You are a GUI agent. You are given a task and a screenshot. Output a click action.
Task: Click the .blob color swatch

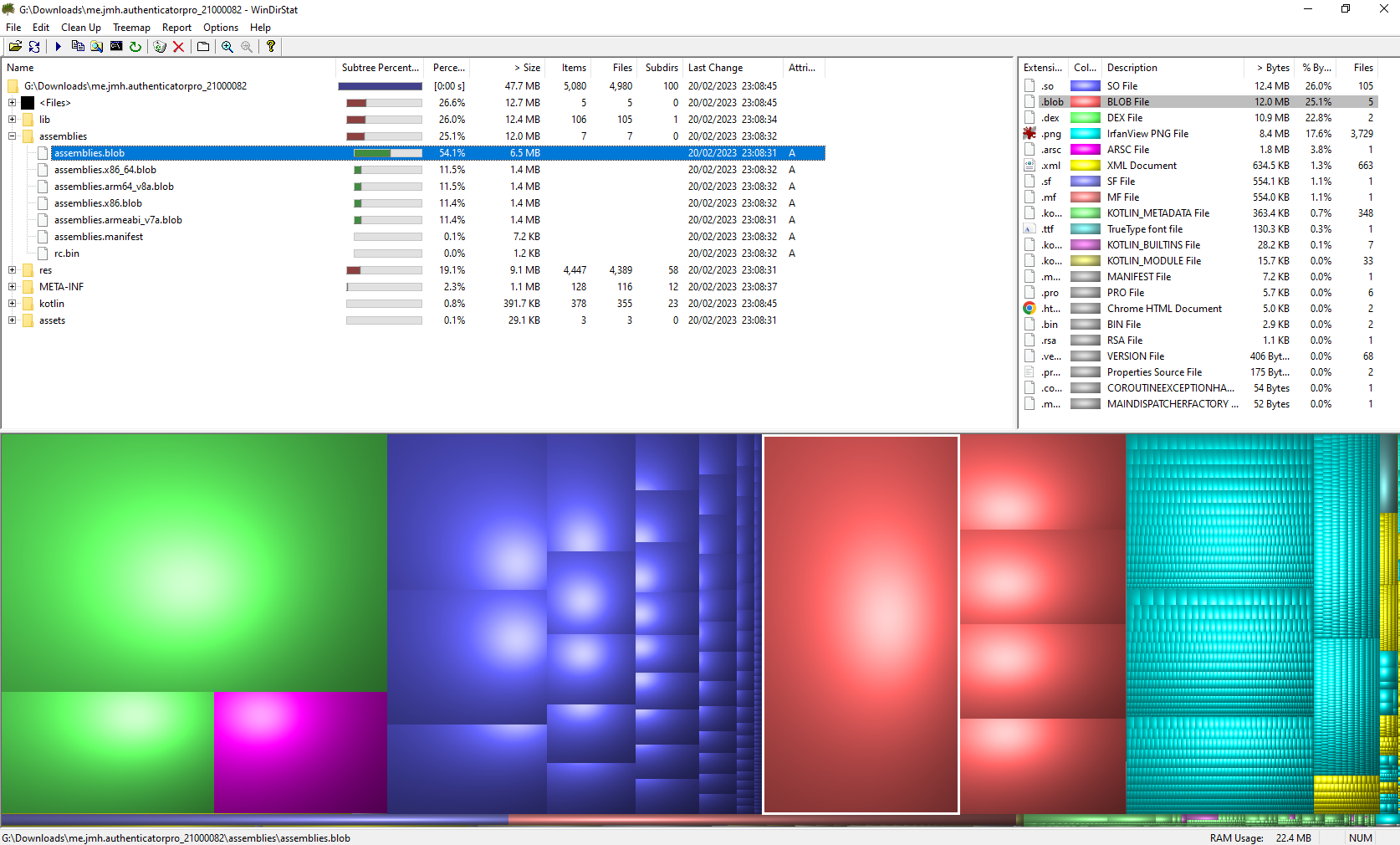1085,101
